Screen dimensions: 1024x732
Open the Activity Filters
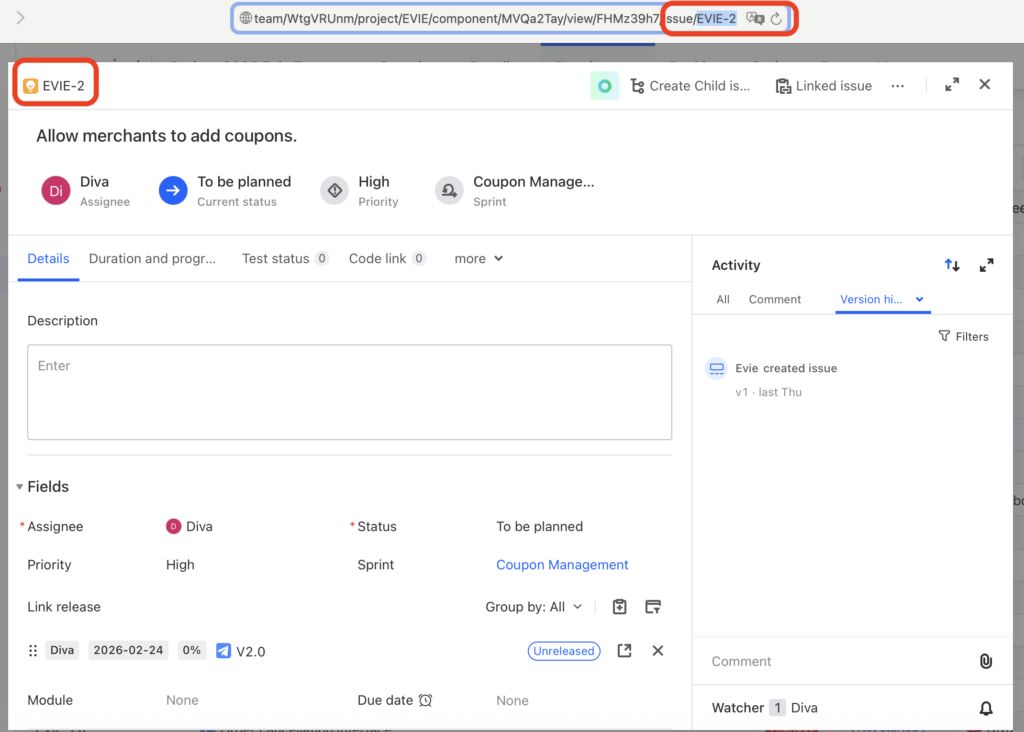963,337
